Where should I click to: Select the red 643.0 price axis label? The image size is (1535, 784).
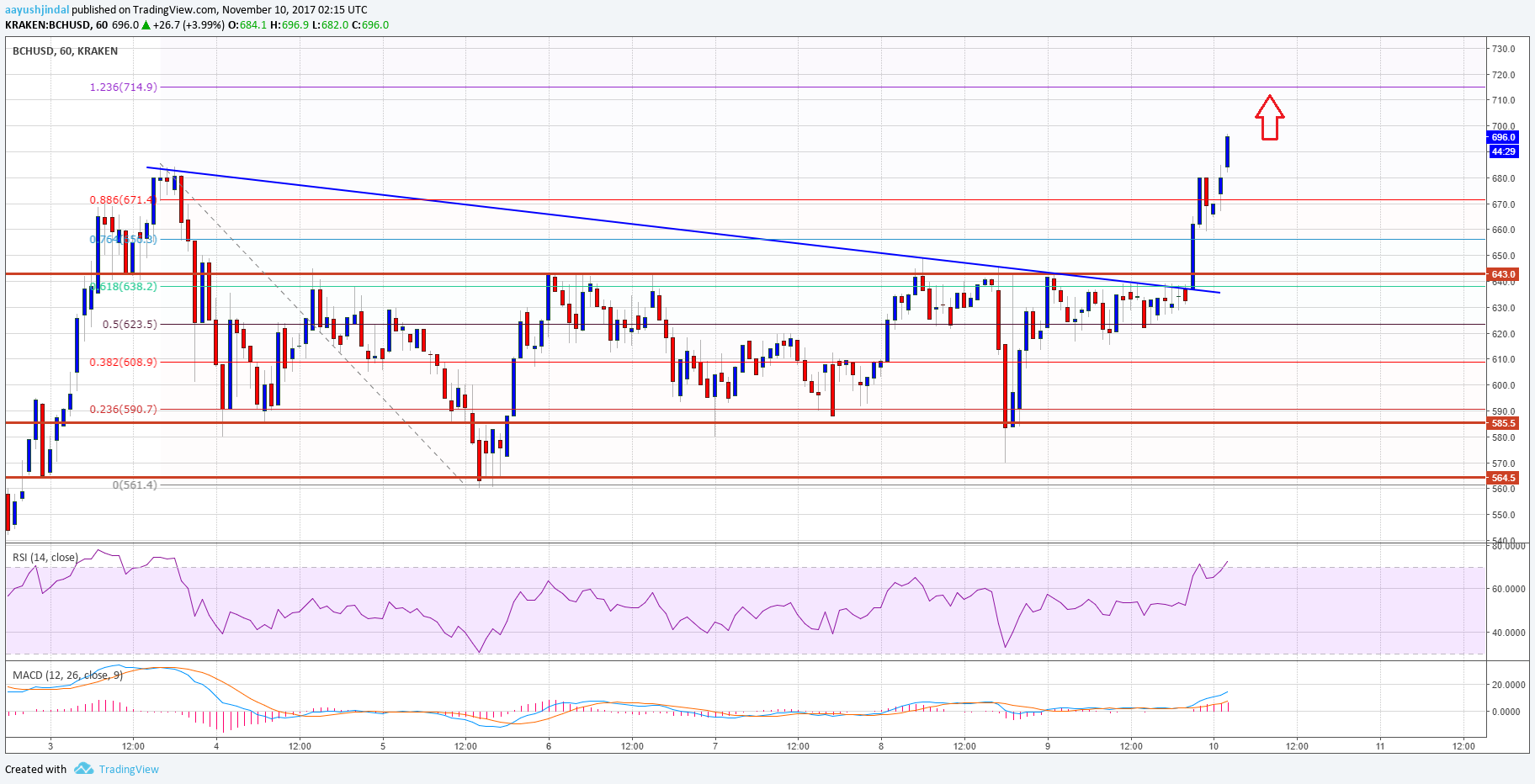point(1502,274)
